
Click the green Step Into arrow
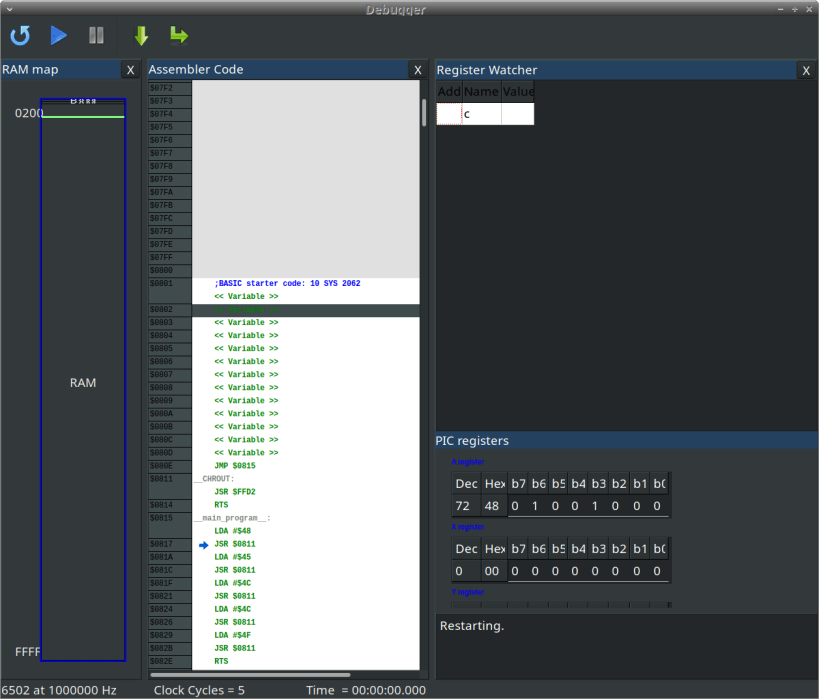coord(141,36)
